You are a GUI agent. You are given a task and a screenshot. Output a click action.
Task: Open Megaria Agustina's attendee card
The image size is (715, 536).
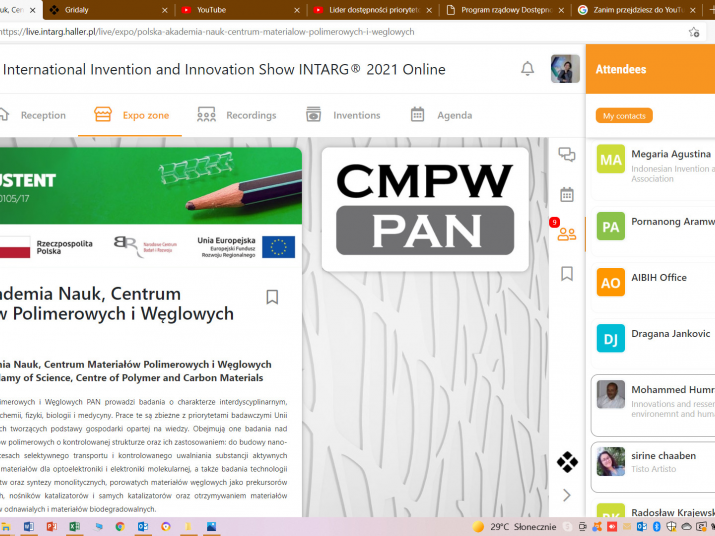[654, 160]
